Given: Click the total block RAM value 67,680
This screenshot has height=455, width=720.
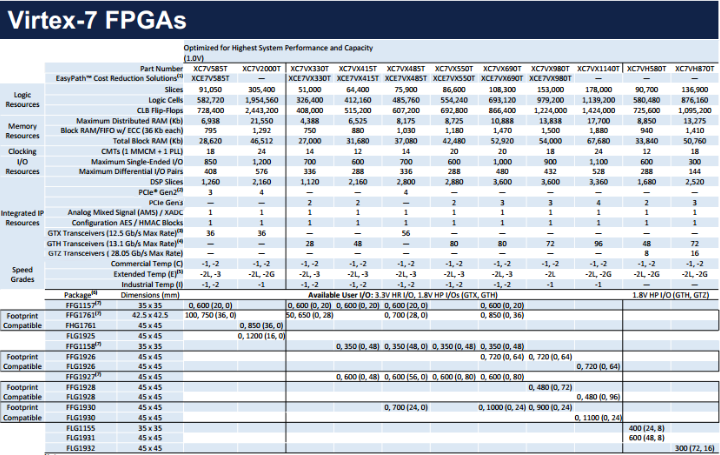Looking at the screenshot, I should click(x=598, y=141).
